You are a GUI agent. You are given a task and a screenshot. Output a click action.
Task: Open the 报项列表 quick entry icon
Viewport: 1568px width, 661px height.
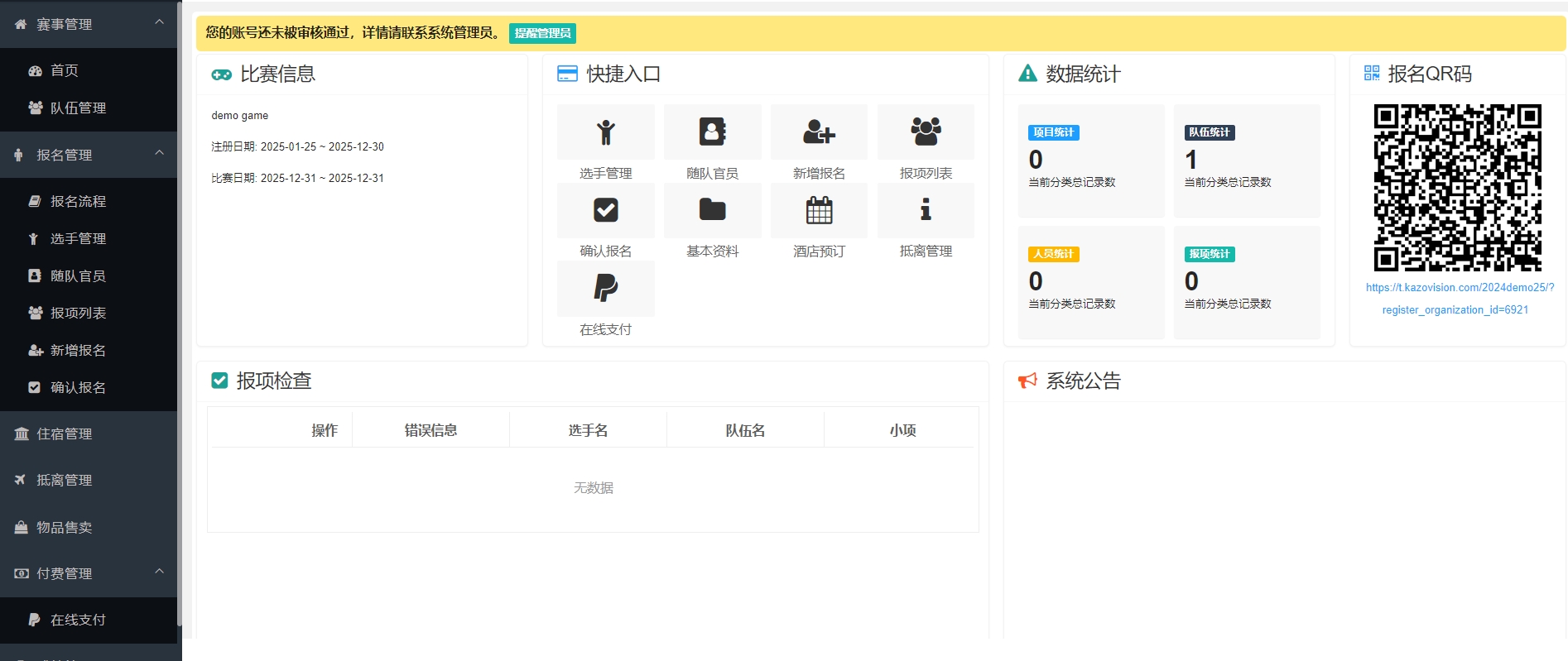tap(926, 132)
